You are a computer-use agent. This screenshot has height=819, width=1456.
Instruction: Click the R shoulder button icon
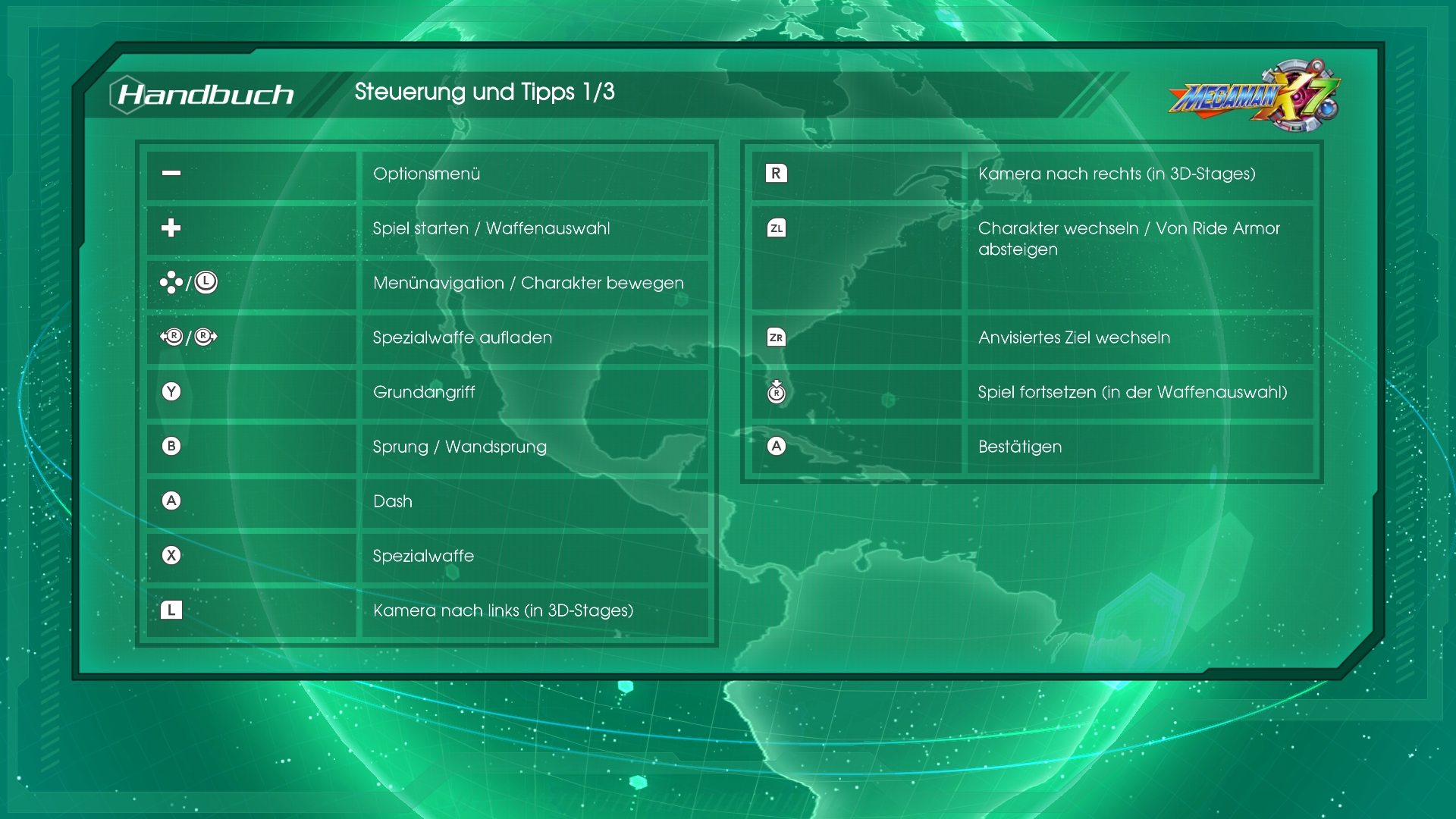[x=776, y=173]
